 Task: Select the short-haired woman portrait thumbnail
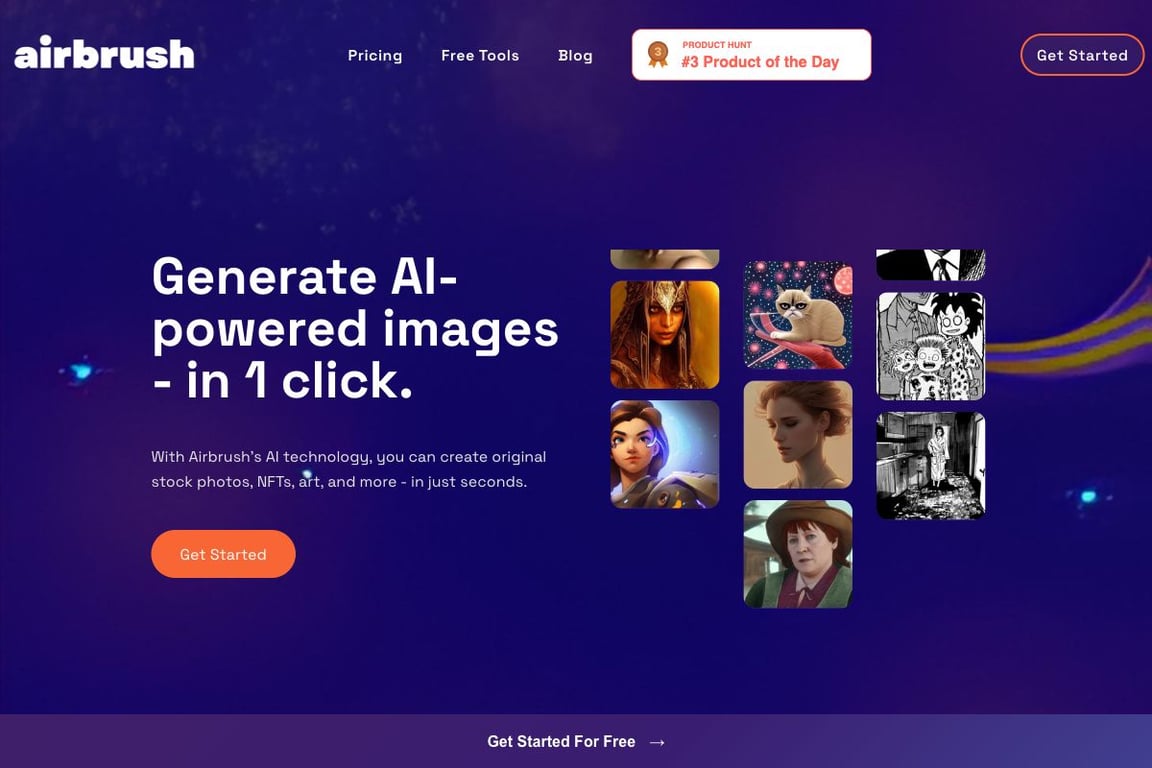pos(798,434)
